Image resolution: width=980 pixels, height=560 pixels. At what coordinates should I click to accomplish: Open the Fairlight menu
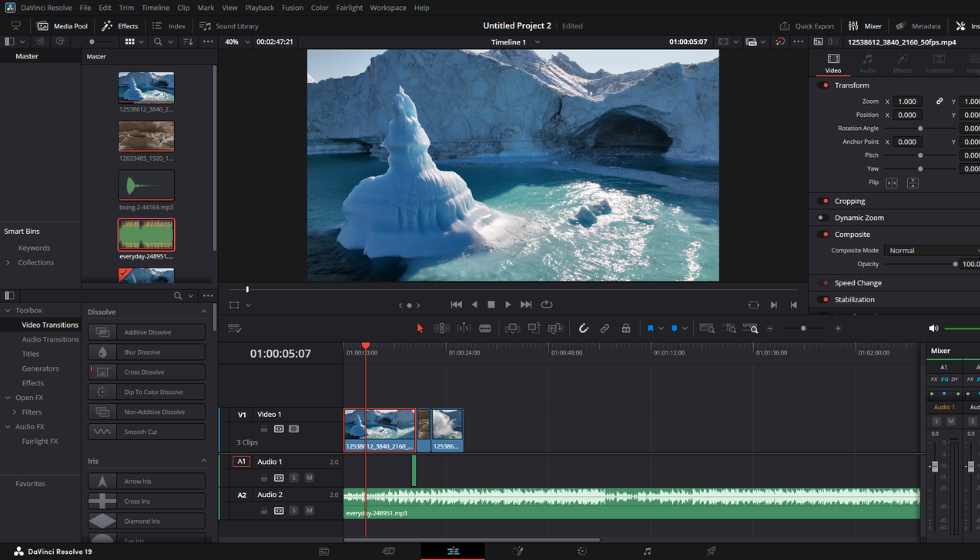[x=349, y=8]
